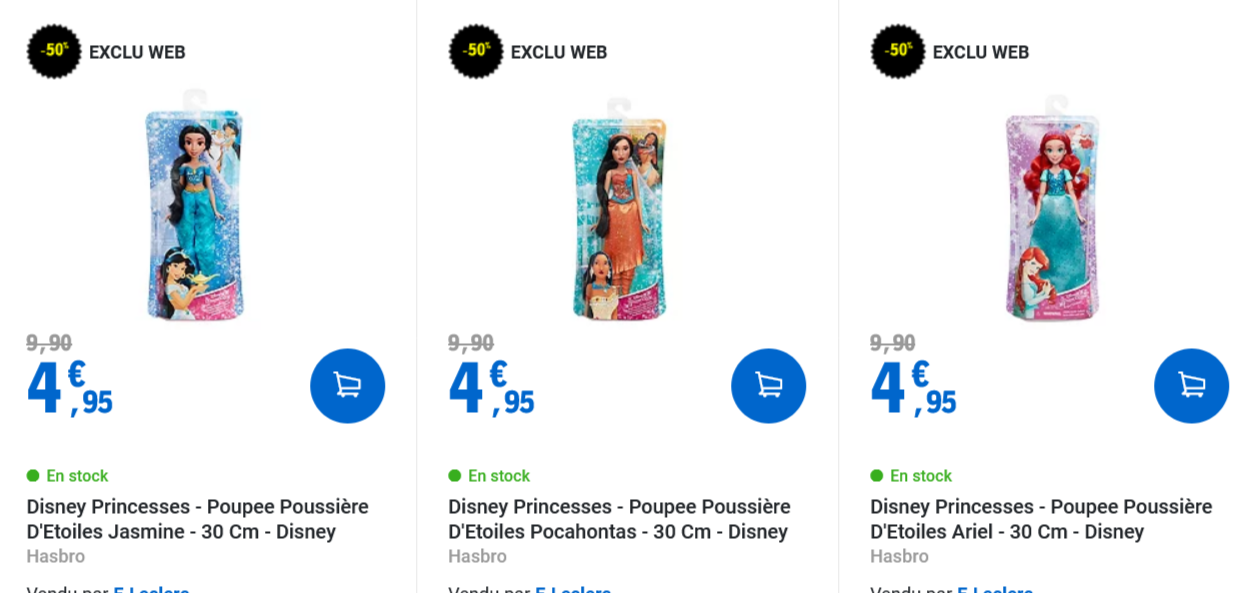
Task: Click the 4,95 € price of Ariel doll
Action: pyautogui.click(x=913, y=388)
